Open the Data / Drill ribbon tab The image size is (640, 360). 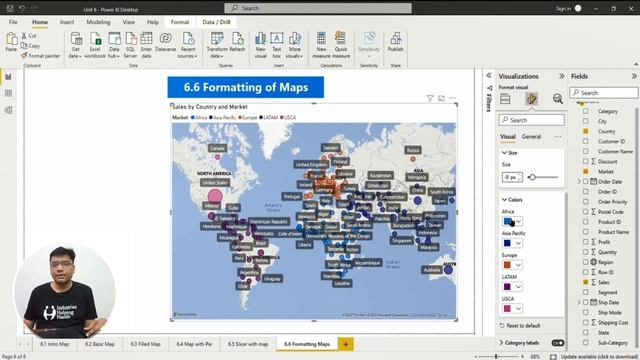tap(216, 22)
